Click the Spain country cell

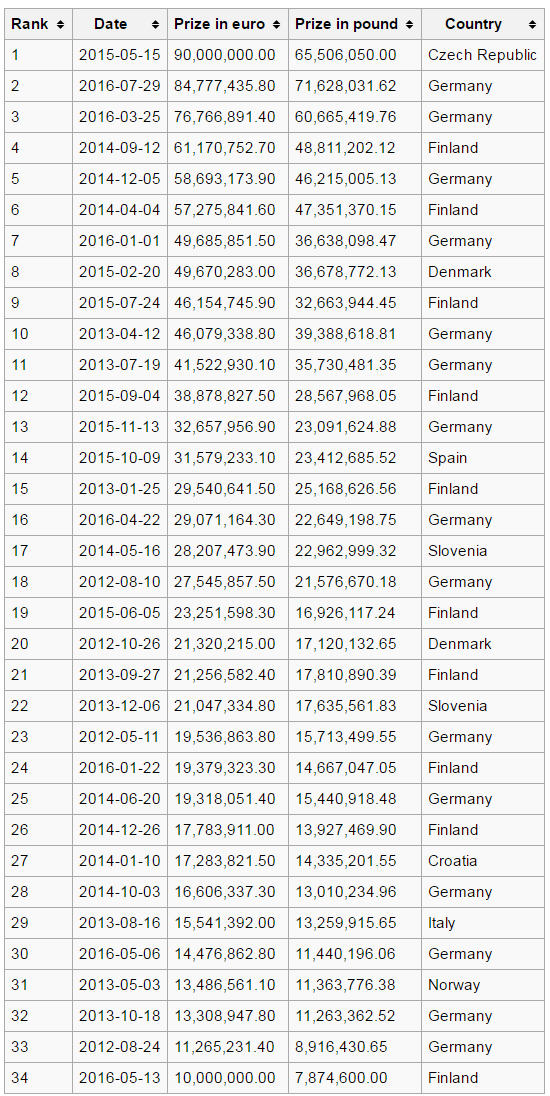[483, 458]
